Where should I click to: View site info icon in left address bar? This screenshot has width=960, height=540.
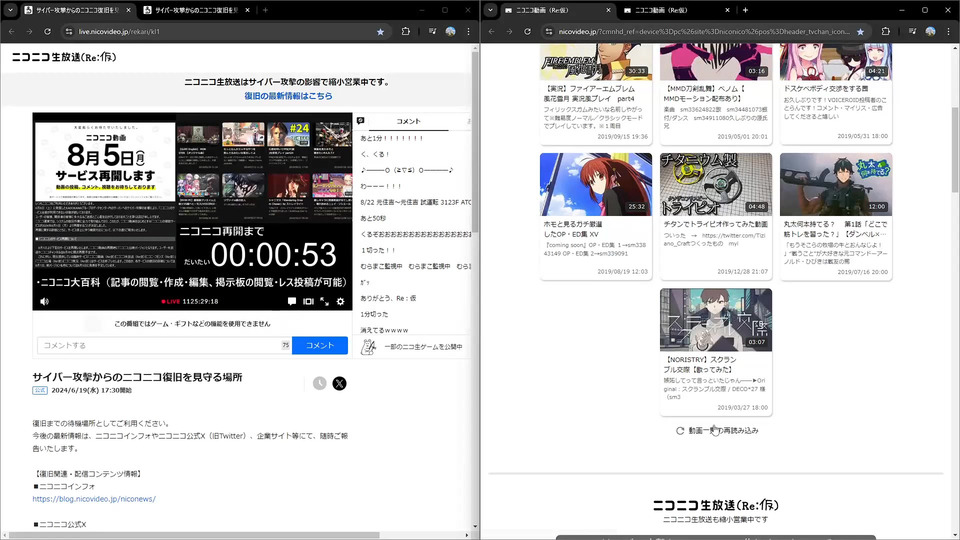click(x=69, y=31)
